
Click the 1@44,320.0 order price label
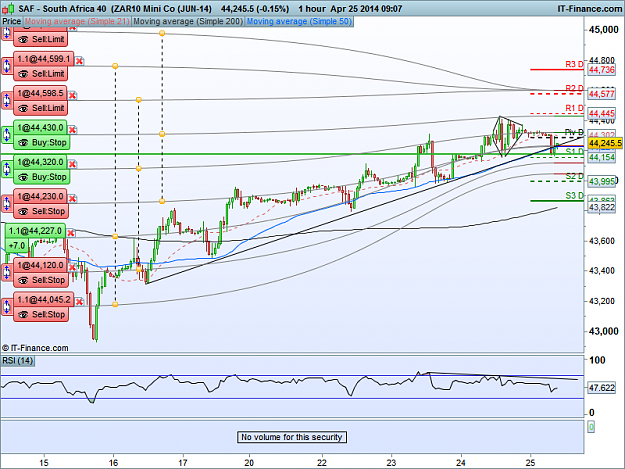(40, 162)
